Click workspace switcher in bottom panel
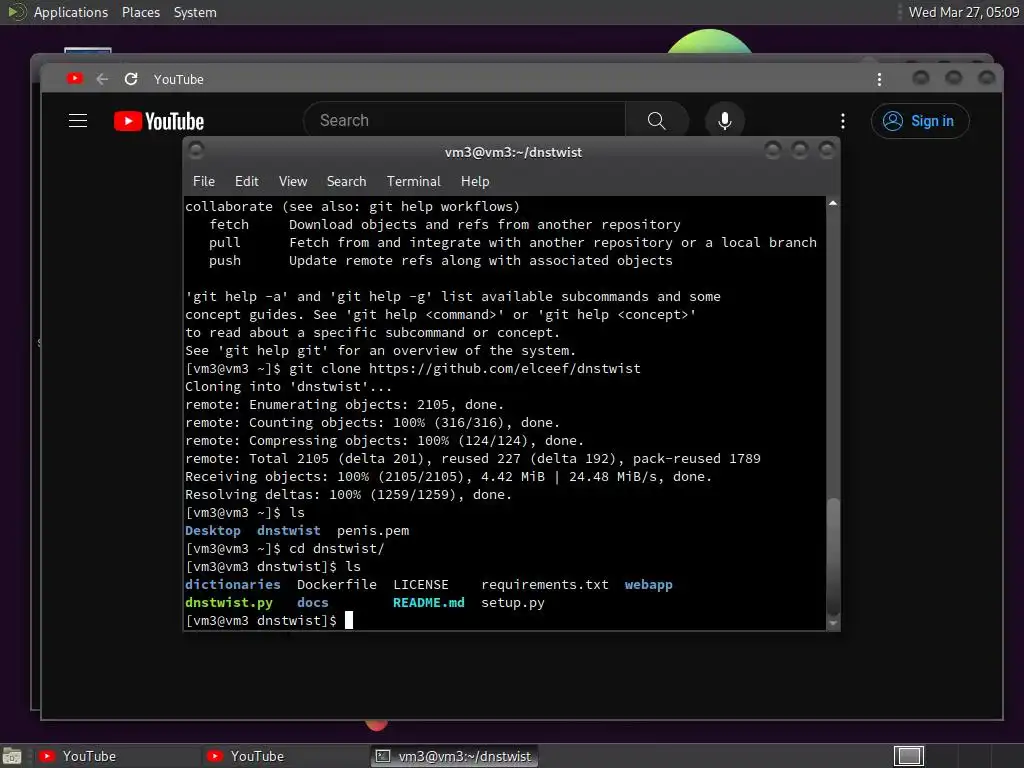 (908, 756)
